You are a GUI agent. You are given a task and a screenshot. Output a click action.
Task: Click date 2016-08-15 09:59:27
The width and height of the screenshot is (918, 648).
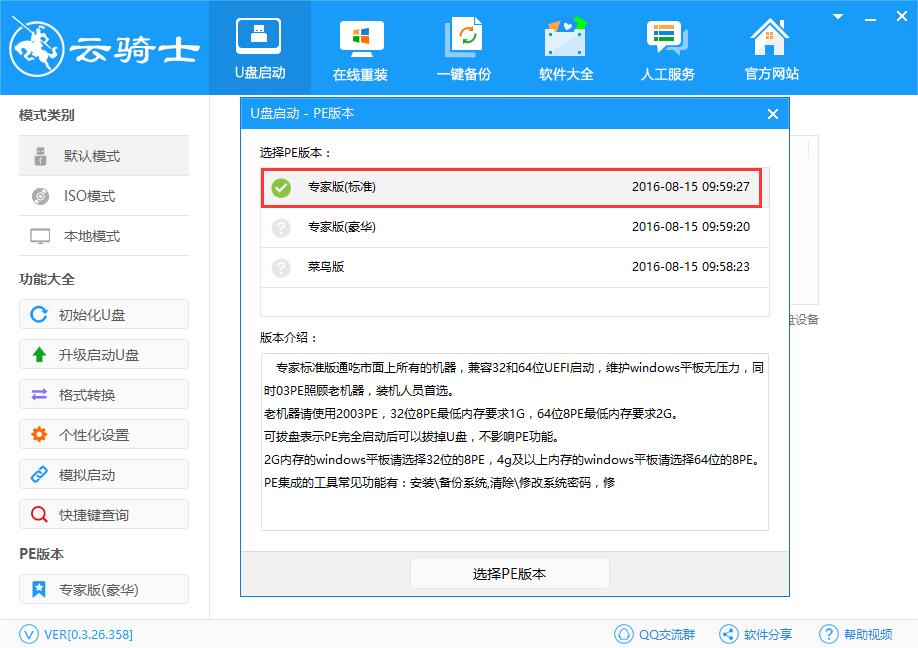(x=691, y=187)
